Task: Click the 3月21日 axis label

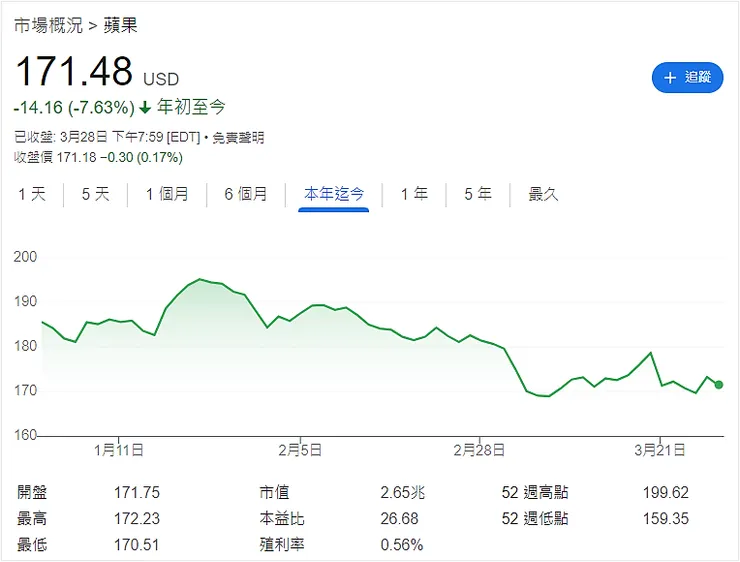Action: coord(659,450)
